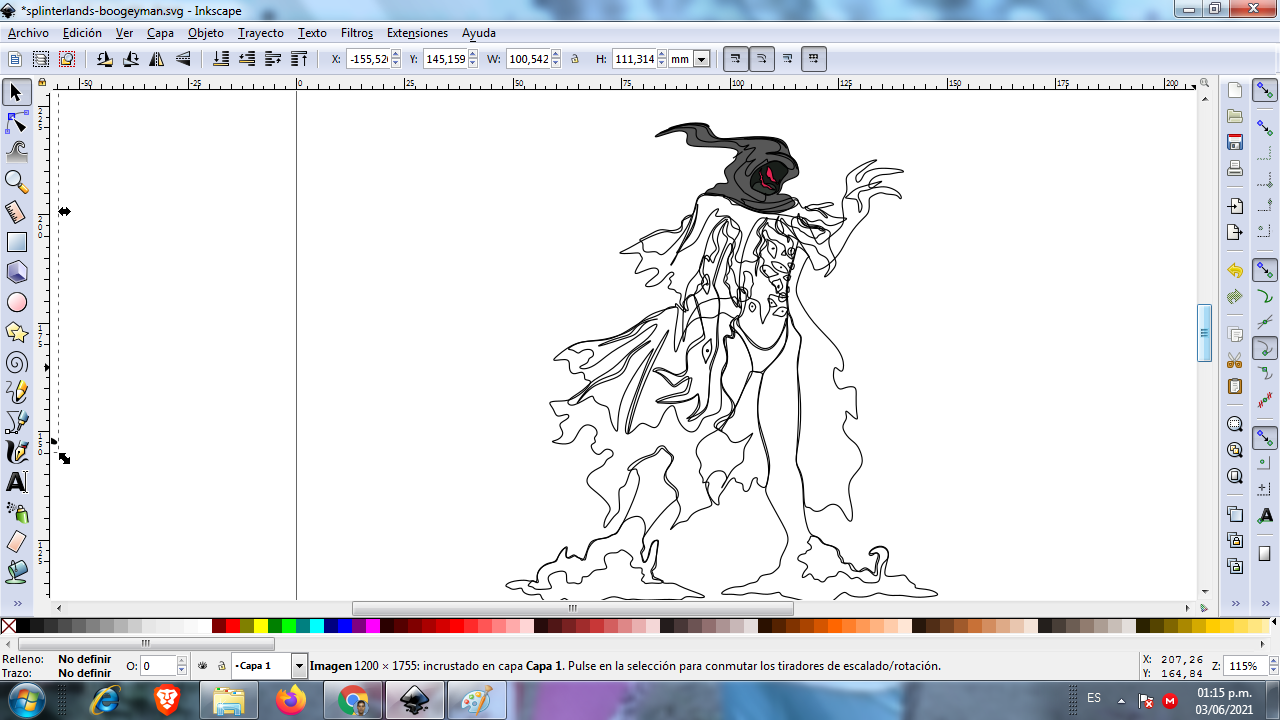Viewport: 1280px width, 720px height.
Task: Click the no-color X swatch
Action: coord(9,626)
